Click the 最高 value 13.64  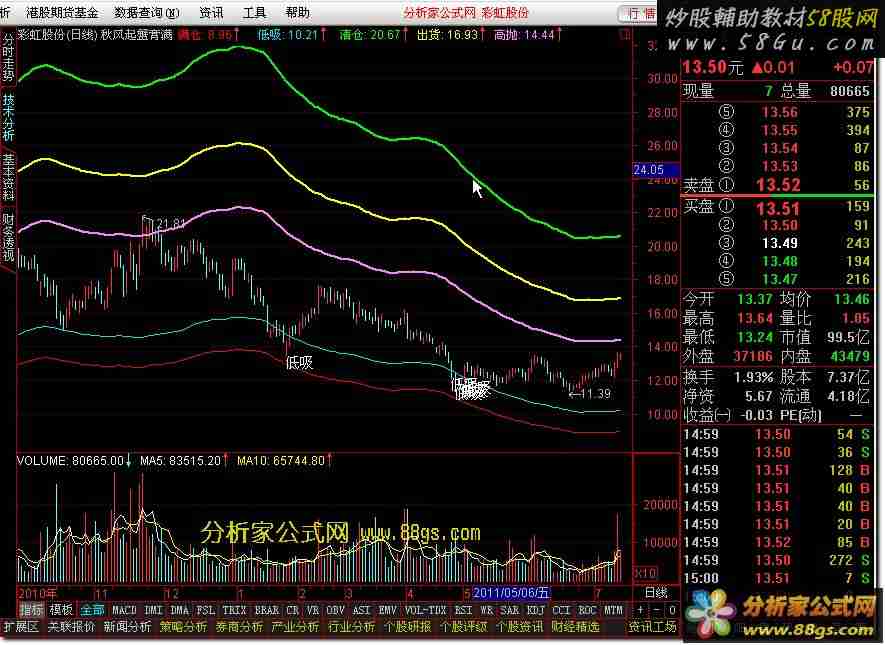755,318
